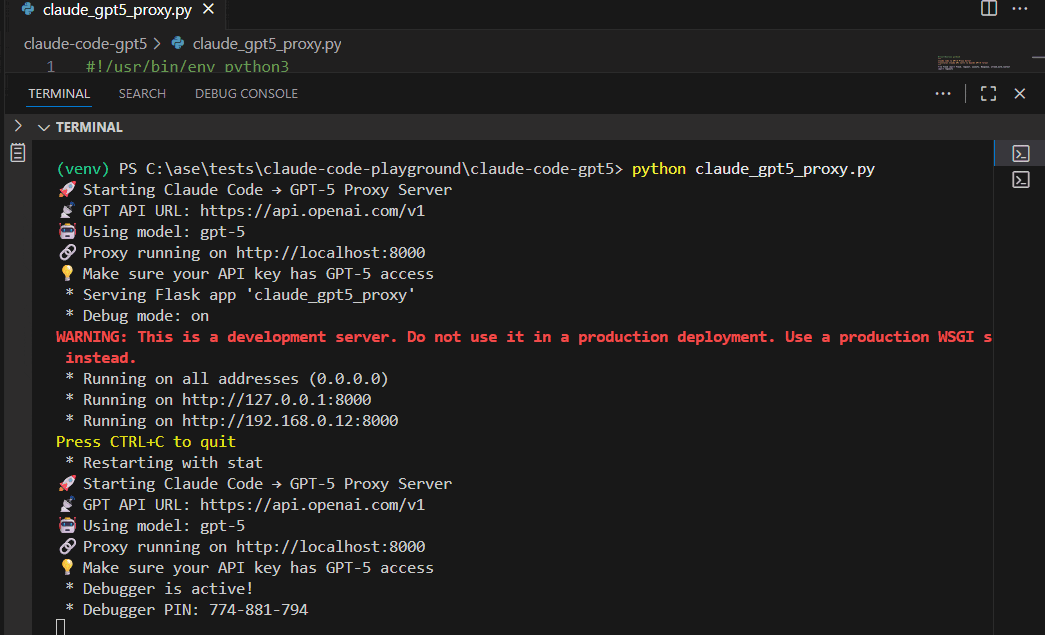Screen dimensions: 1045x635
Task: Open the https://api.openai.com/v1 link in first block
Action: point(312,211)
